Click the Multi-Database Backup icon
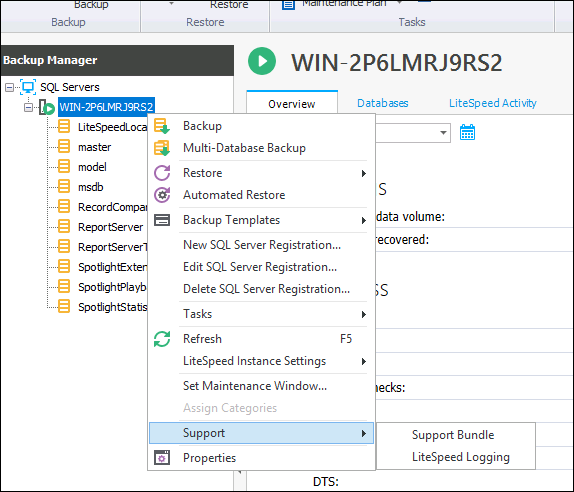Viewport: 574px width, 492px height. pyautogui.click(x=162, y=148)
